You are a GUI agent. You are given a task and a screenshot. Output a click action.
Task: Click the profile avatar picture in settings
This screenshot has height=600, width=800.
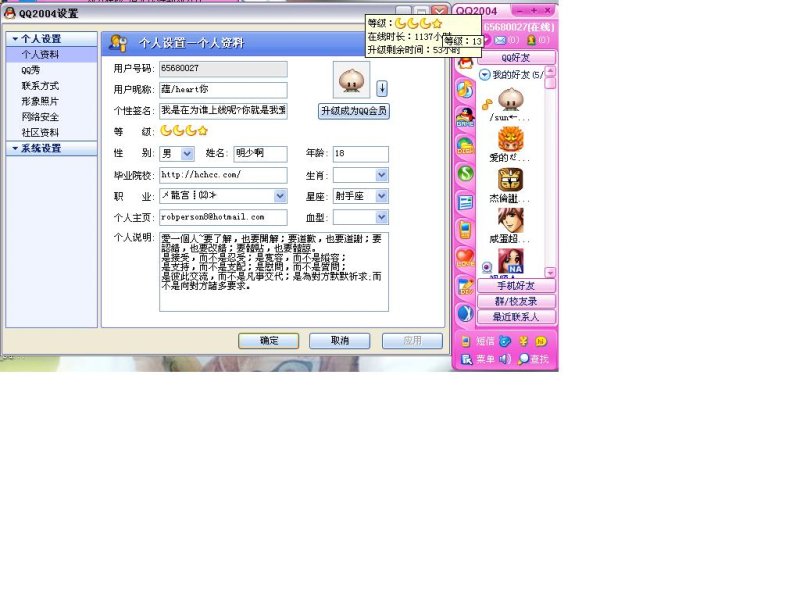(x=351, y=80)
